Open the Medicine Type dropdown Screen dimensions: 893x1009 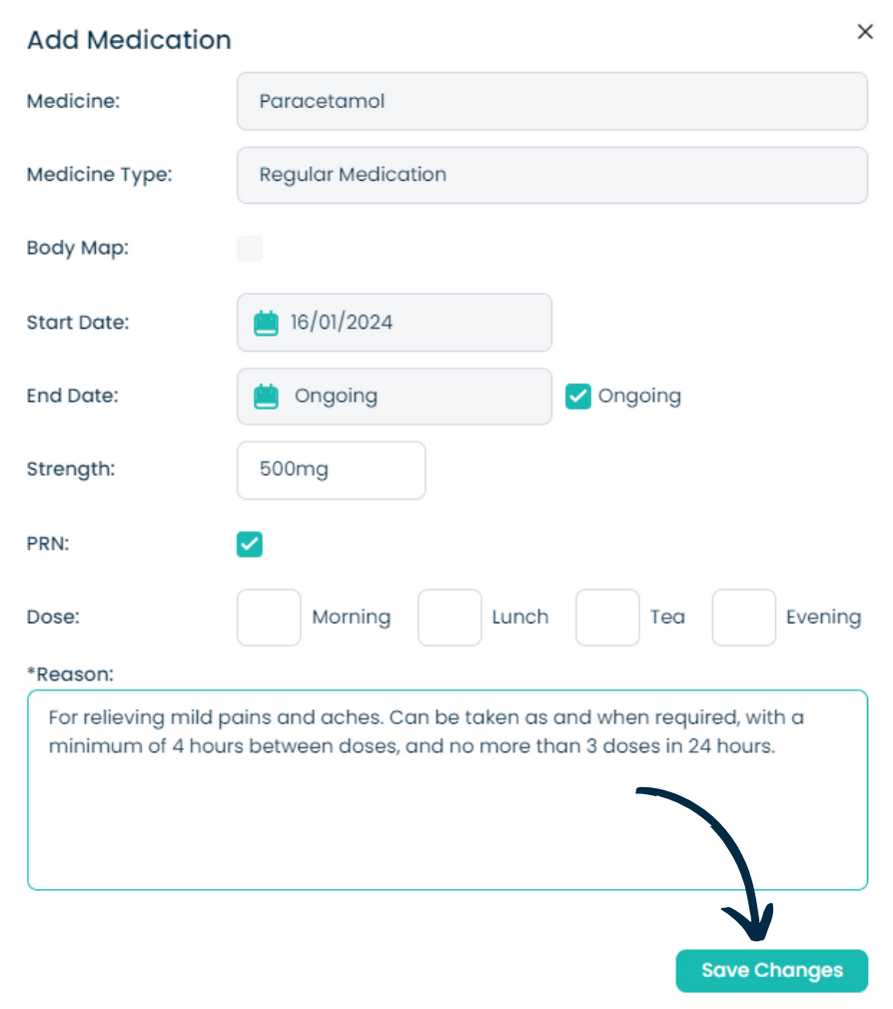(x=552, y=175)
